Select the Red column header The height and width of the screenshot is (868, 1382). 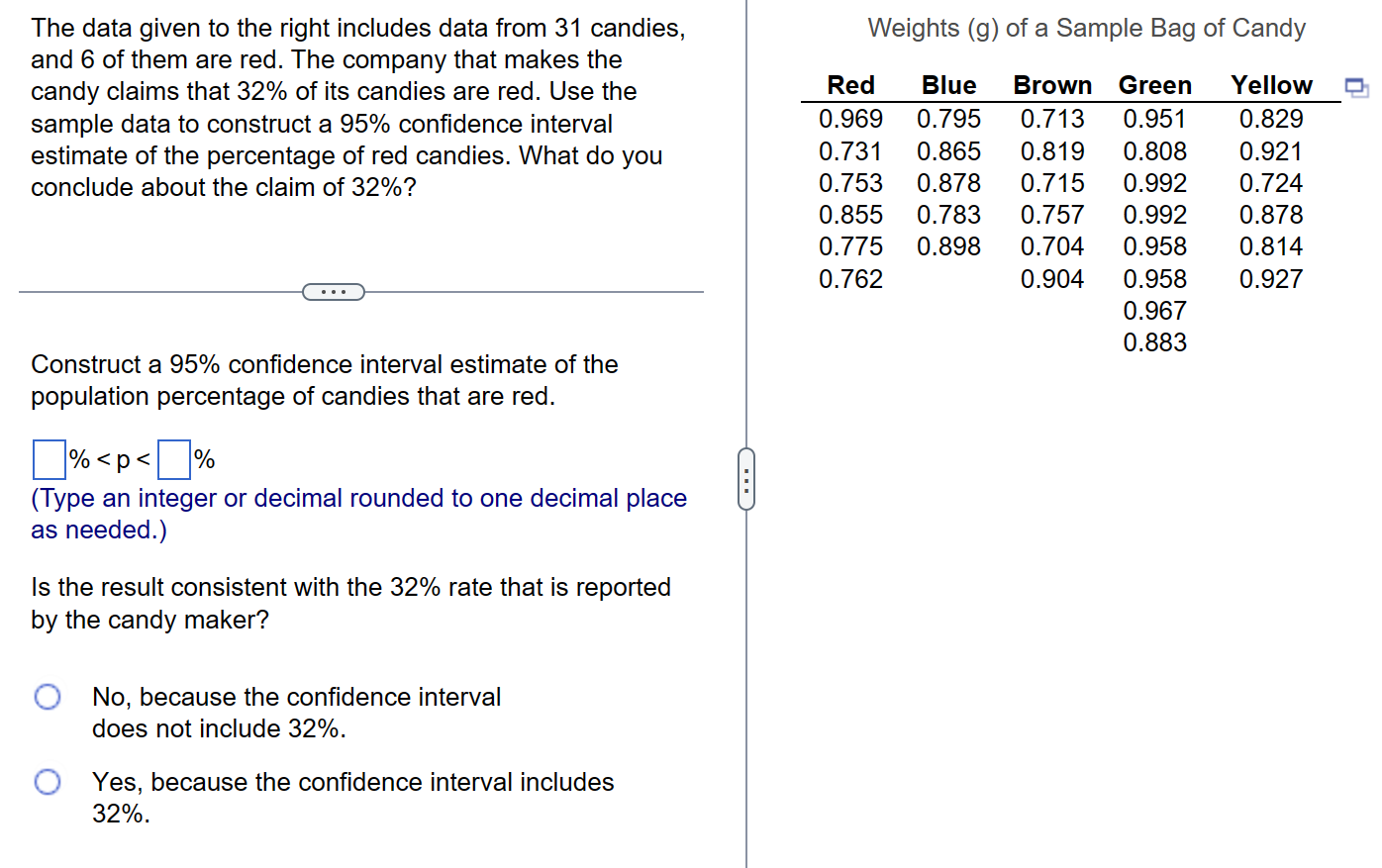(850, 85)
